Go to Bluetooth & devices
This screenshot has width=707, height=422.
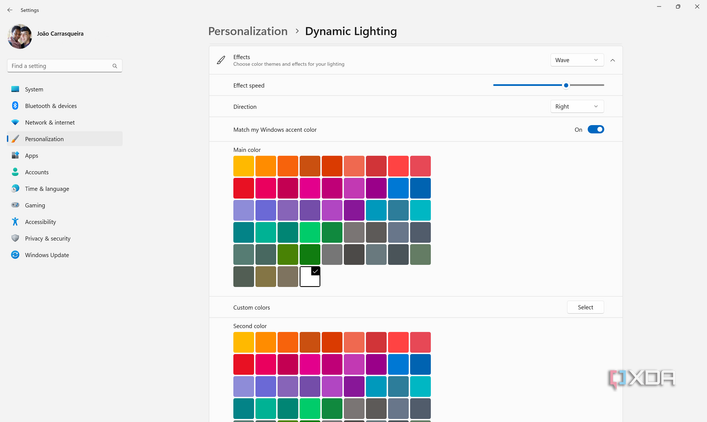click(x=65, y=106)
